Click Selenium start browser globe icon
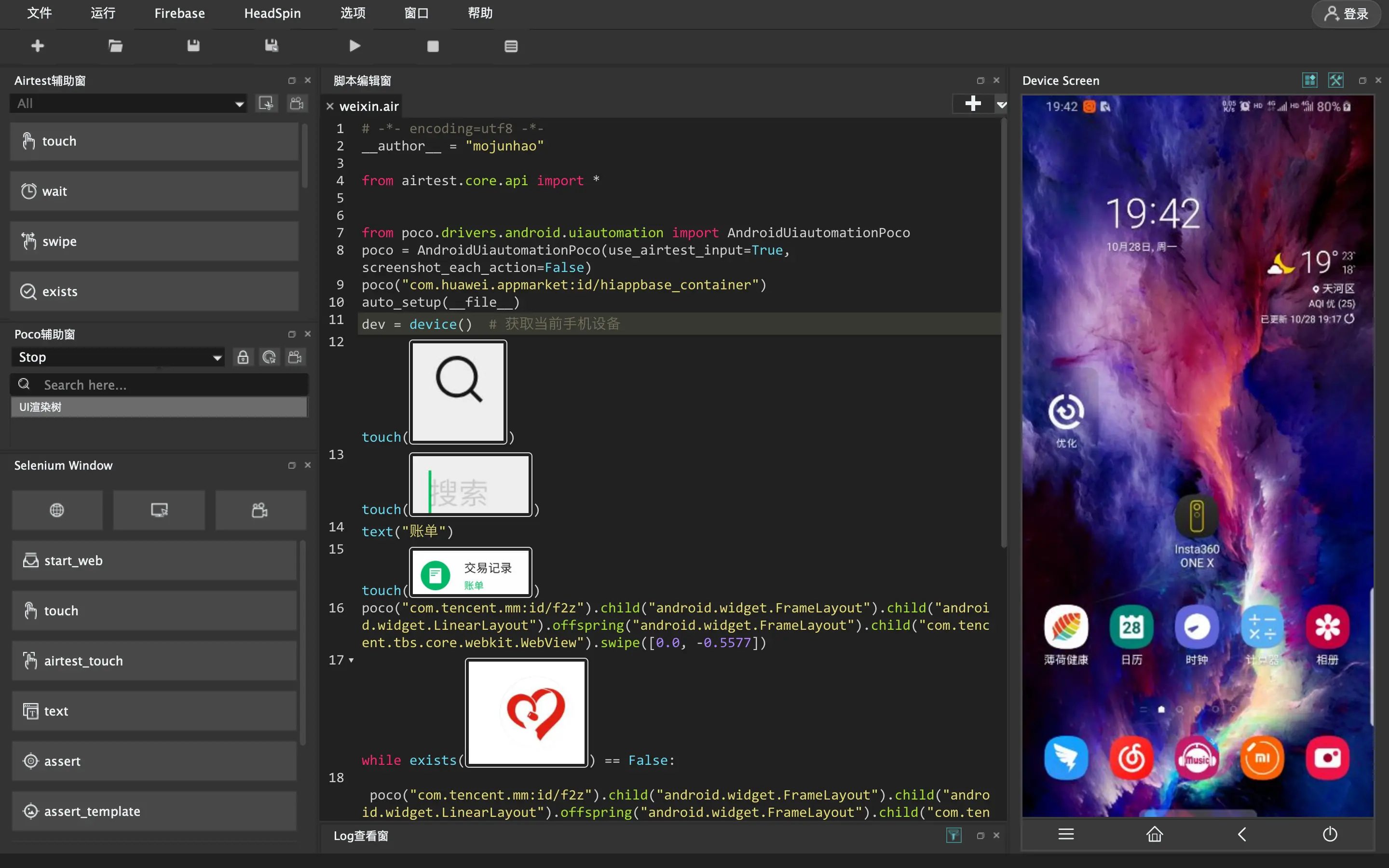 tap(57, 510)
